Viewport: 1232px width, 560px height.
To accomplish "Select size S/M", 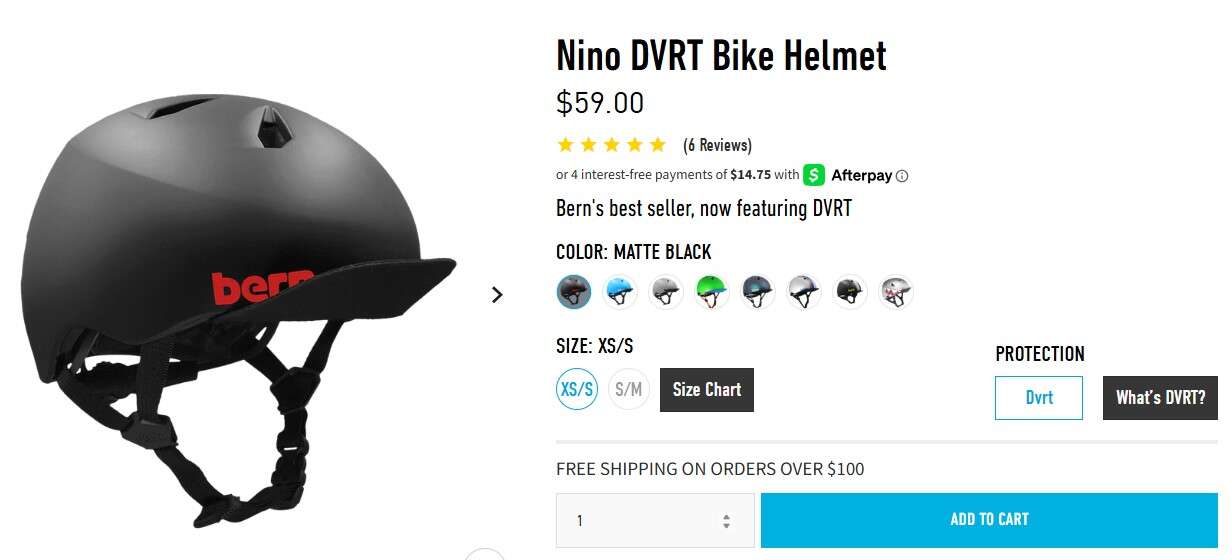I will (x=629, y=389).
